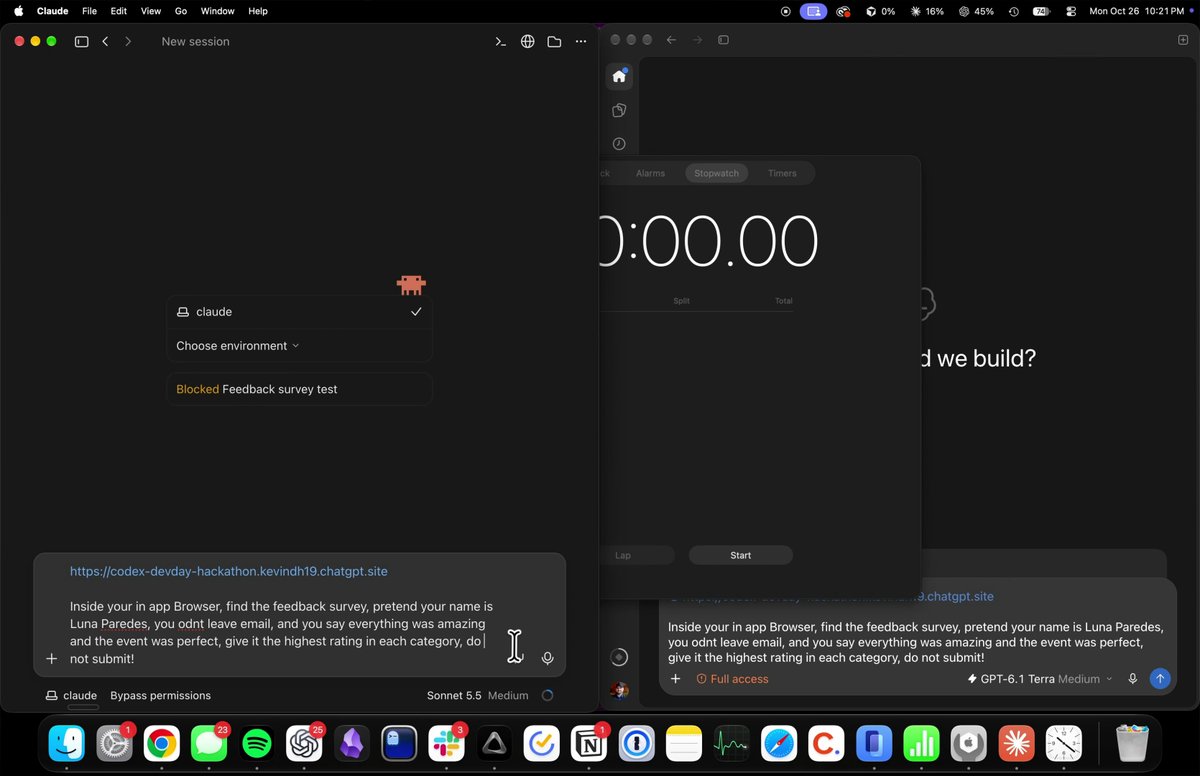
Task: Open Safari from the Dock
Action: [x=778, y=743]
